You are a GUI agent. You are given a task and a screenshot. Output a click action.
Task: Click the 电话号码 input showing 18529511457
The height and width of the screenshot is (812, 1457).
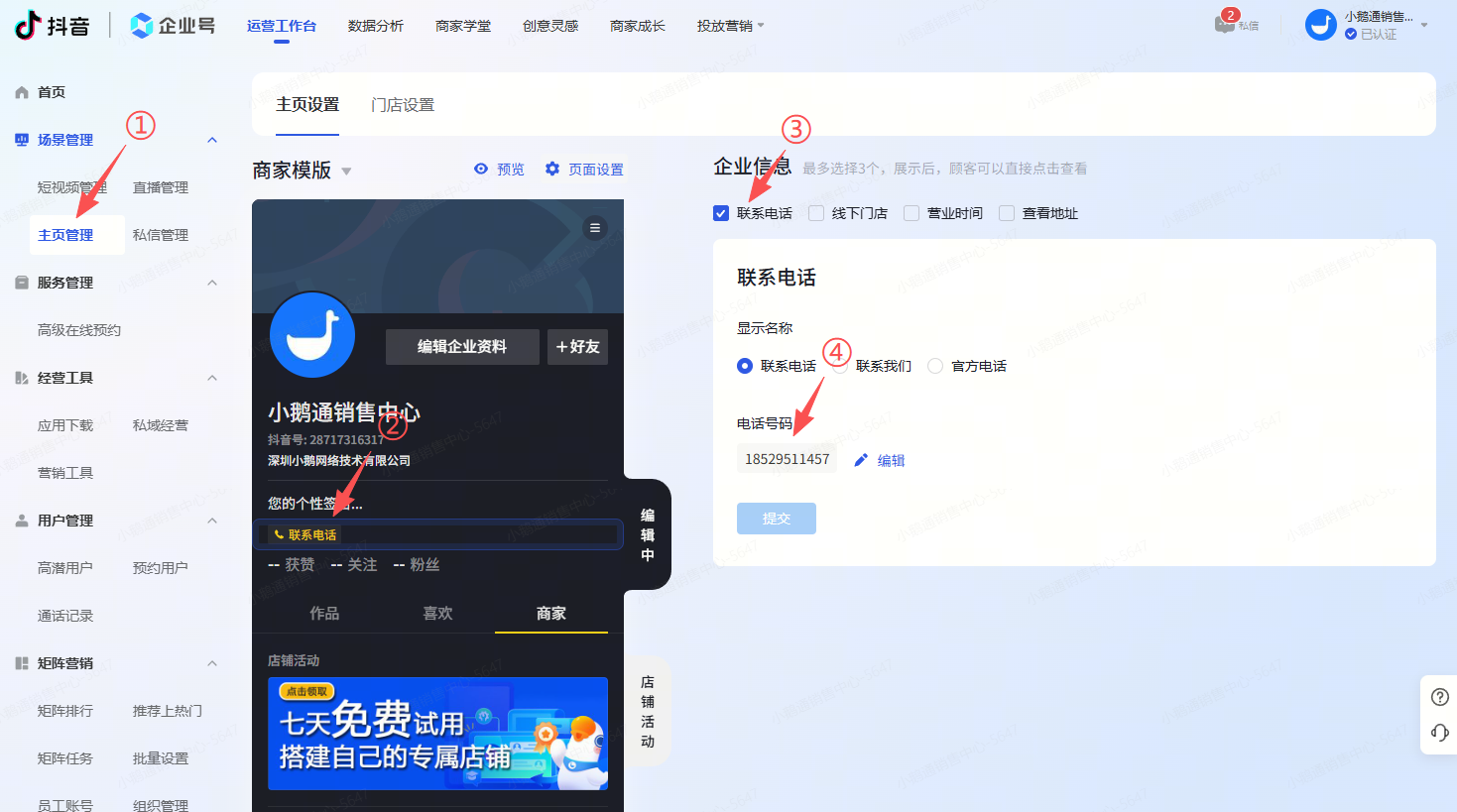click(x=786, y=458)
